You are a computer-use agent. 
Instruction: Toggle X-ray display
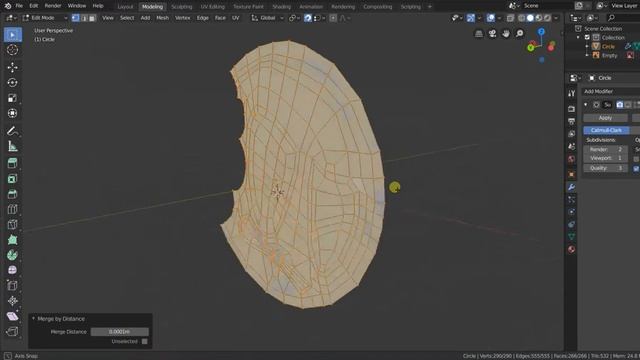[x=510, y=18]
